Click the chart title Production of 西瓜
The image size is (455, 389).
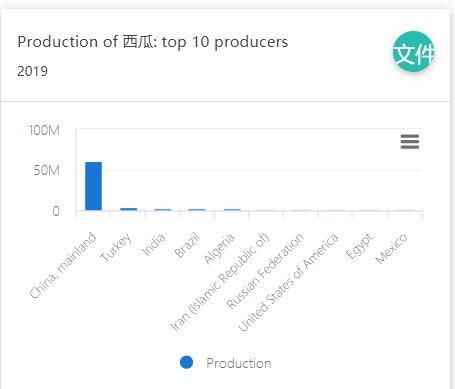pyautogui.click(x=153, y=42)
